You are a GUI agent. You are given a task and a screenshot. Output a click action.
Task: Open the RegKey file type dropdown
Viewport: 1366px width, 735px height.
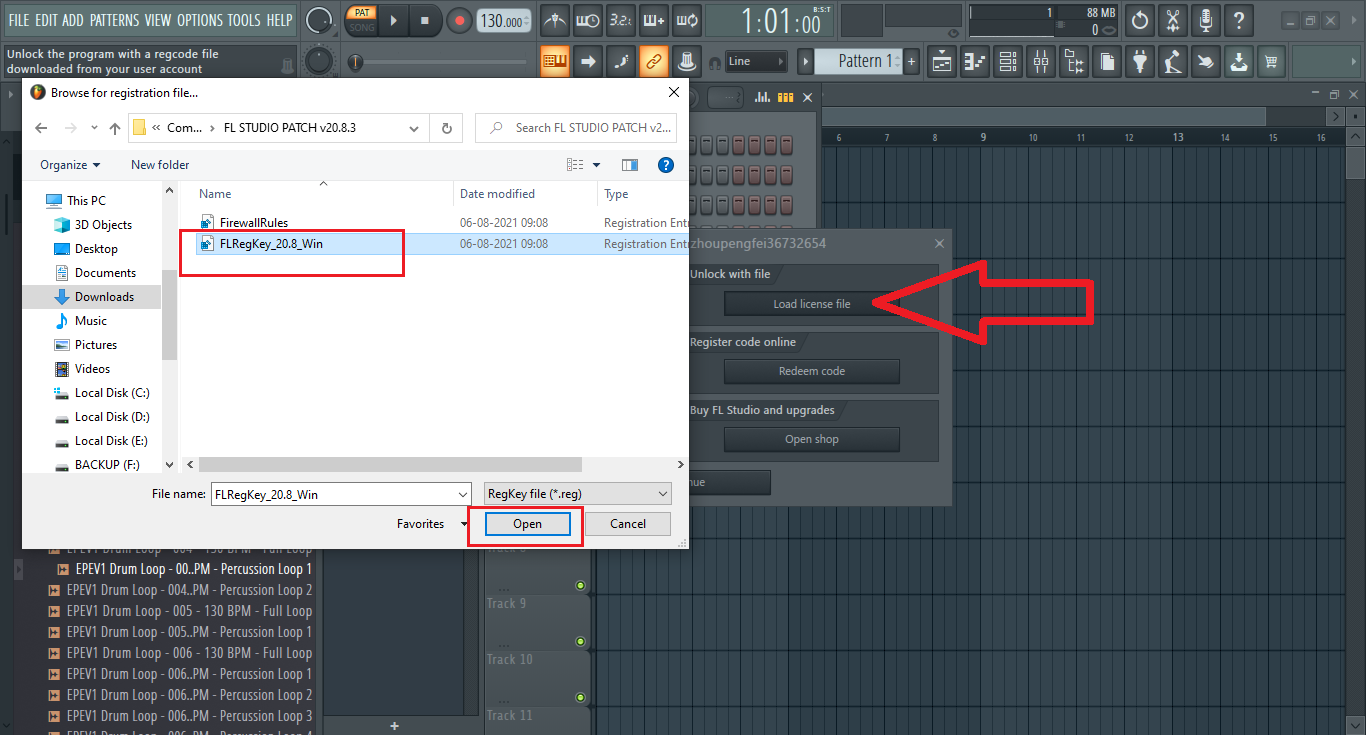[x=577, y=494]
